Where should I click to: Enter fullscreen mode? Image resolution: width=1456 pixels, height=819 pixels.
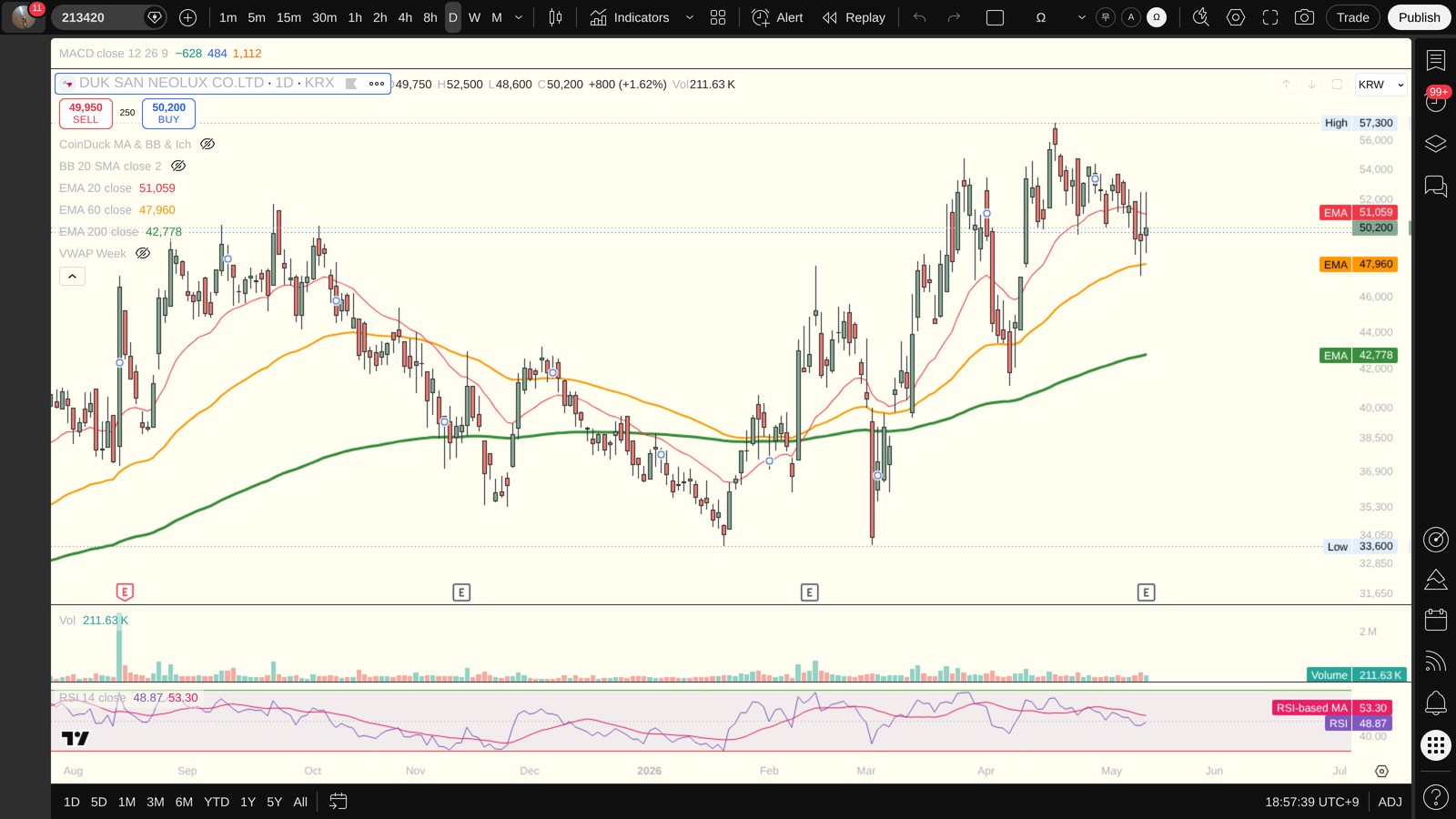coord(1270,17)
